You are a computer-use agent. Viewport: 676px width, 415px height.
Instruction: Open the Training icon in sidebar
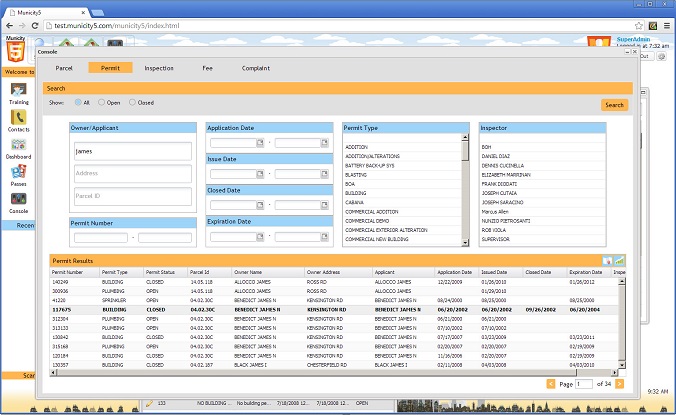click(18, 90)
